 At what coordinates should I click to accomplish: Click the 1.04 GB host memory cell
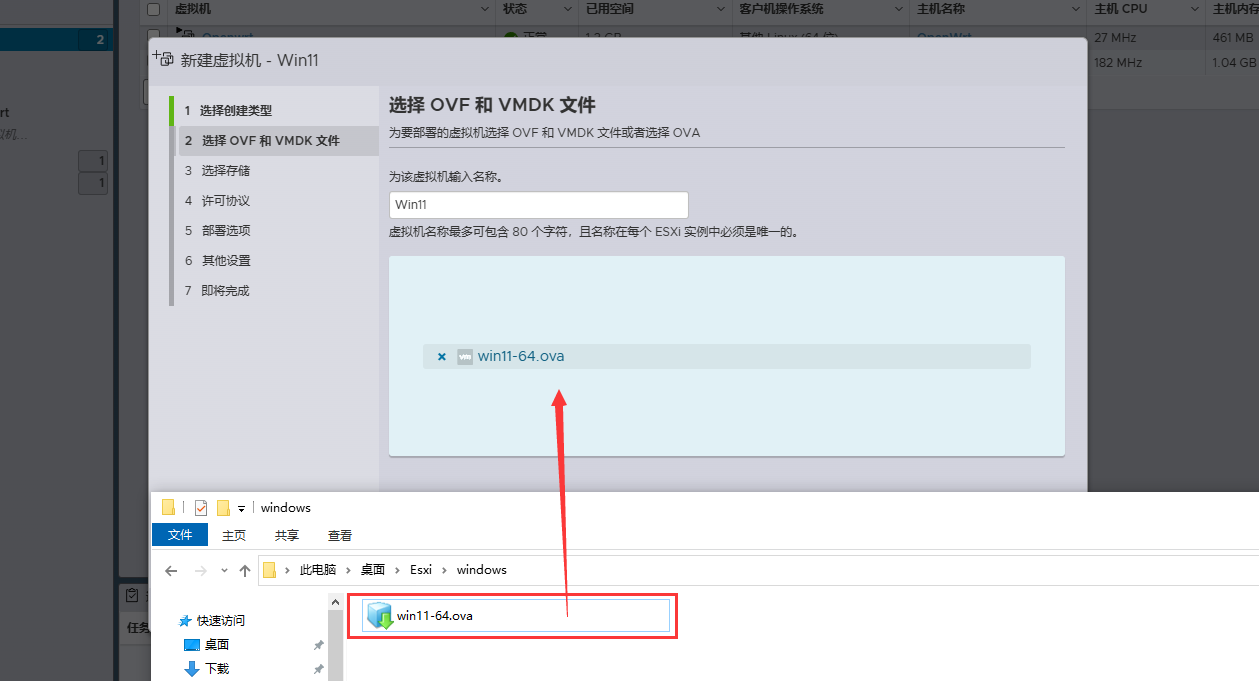click(x=1234, y=62)
